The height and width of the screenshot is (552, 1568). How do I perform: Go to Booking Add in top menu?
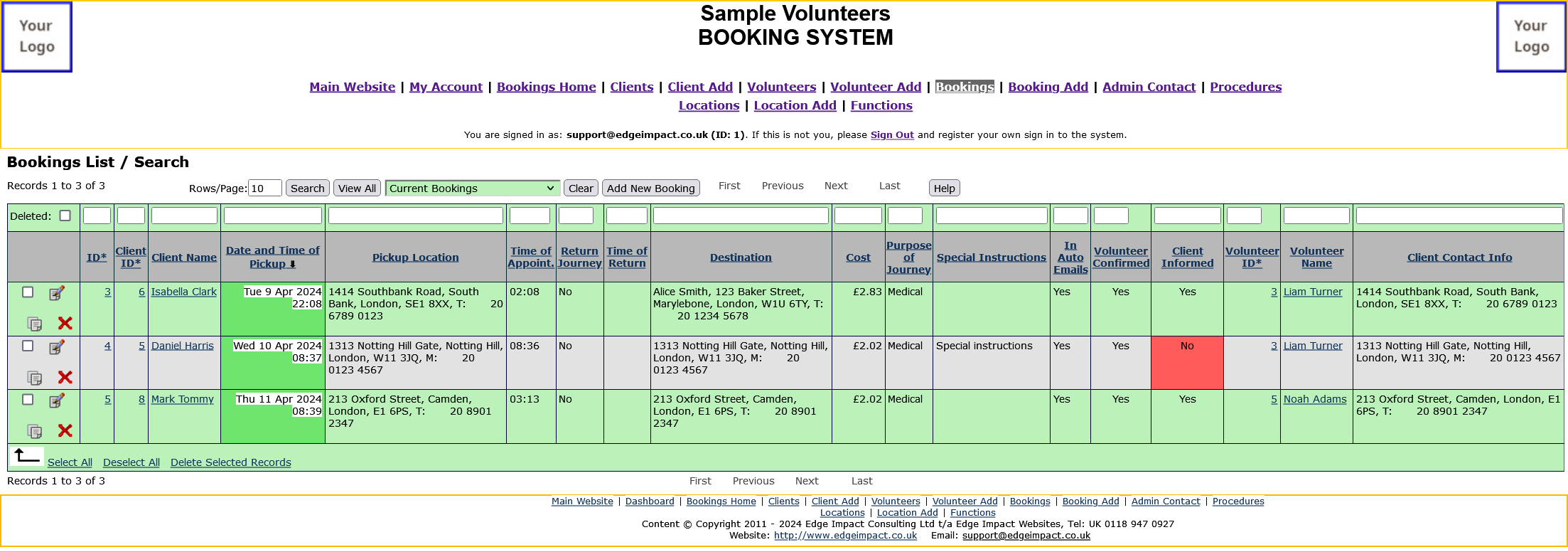[x=1048, y=87]
